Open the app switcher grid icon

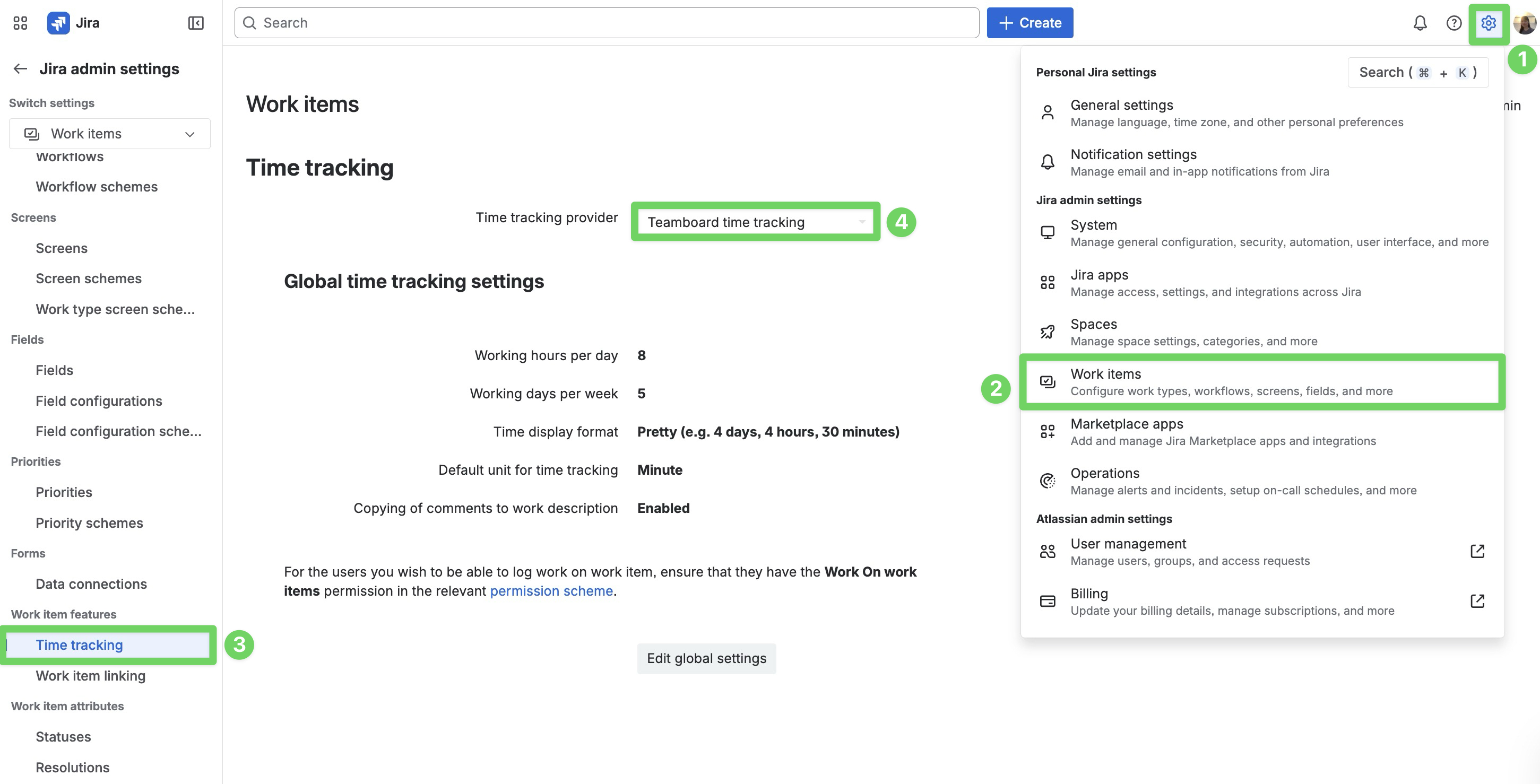(x=20, y=23)
